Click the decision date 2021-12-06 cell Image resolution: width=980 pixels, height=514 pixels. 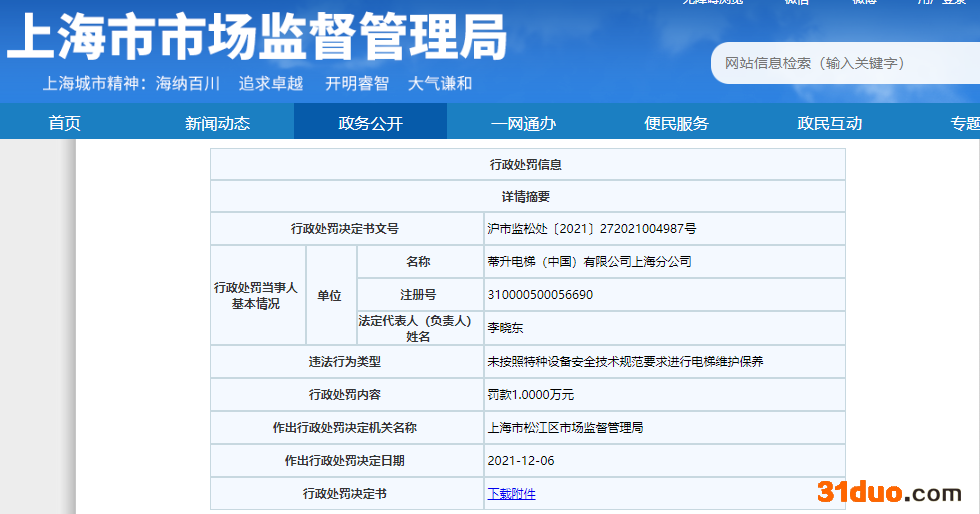tap(520, 461)
